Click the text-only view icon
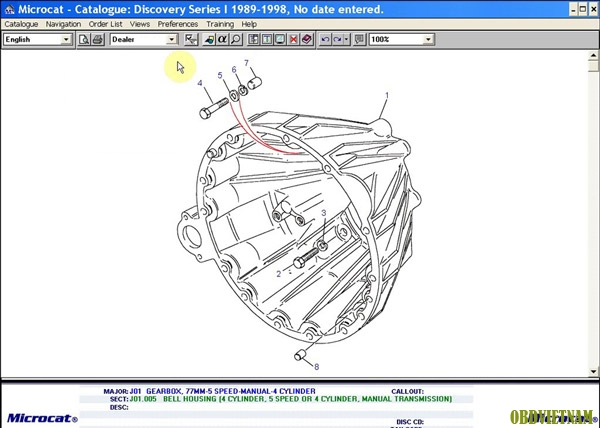600x428 pixels. click(x=267, y=39)
